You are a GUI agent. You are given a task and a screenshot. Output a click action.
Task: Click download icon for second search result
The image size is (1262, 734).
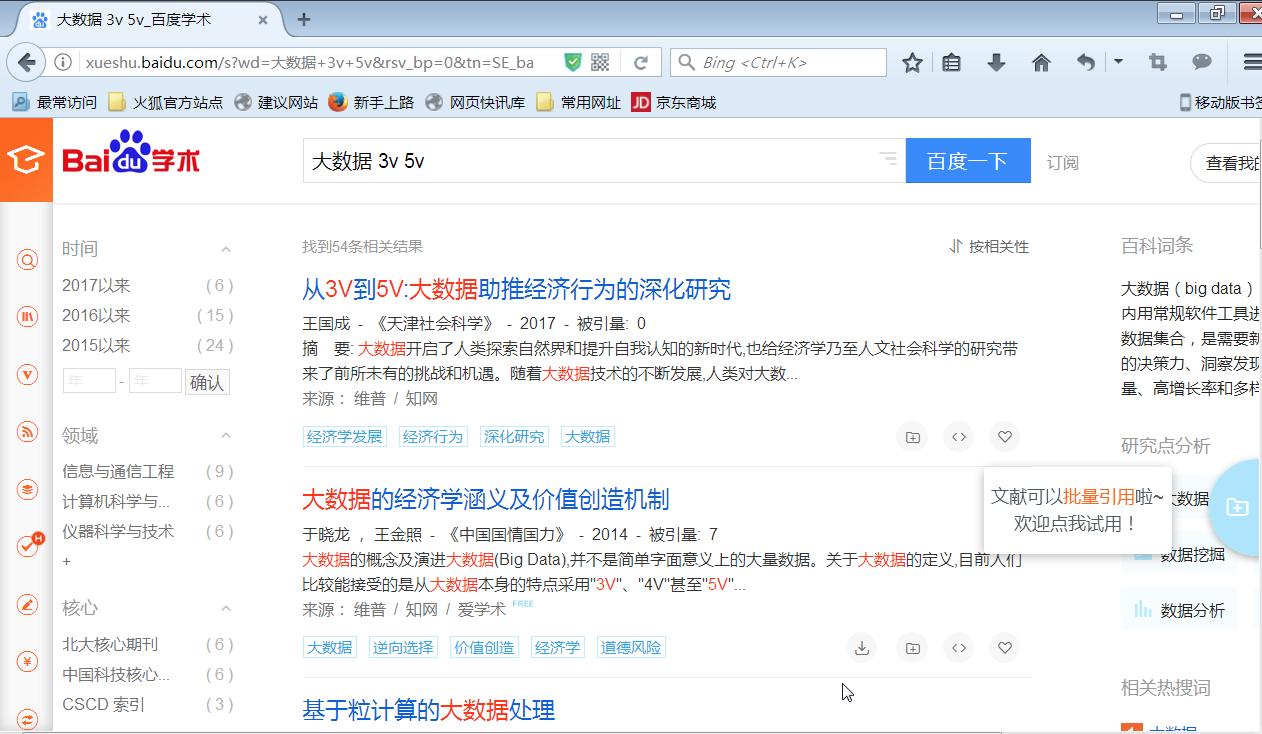[x=861, y=648]
